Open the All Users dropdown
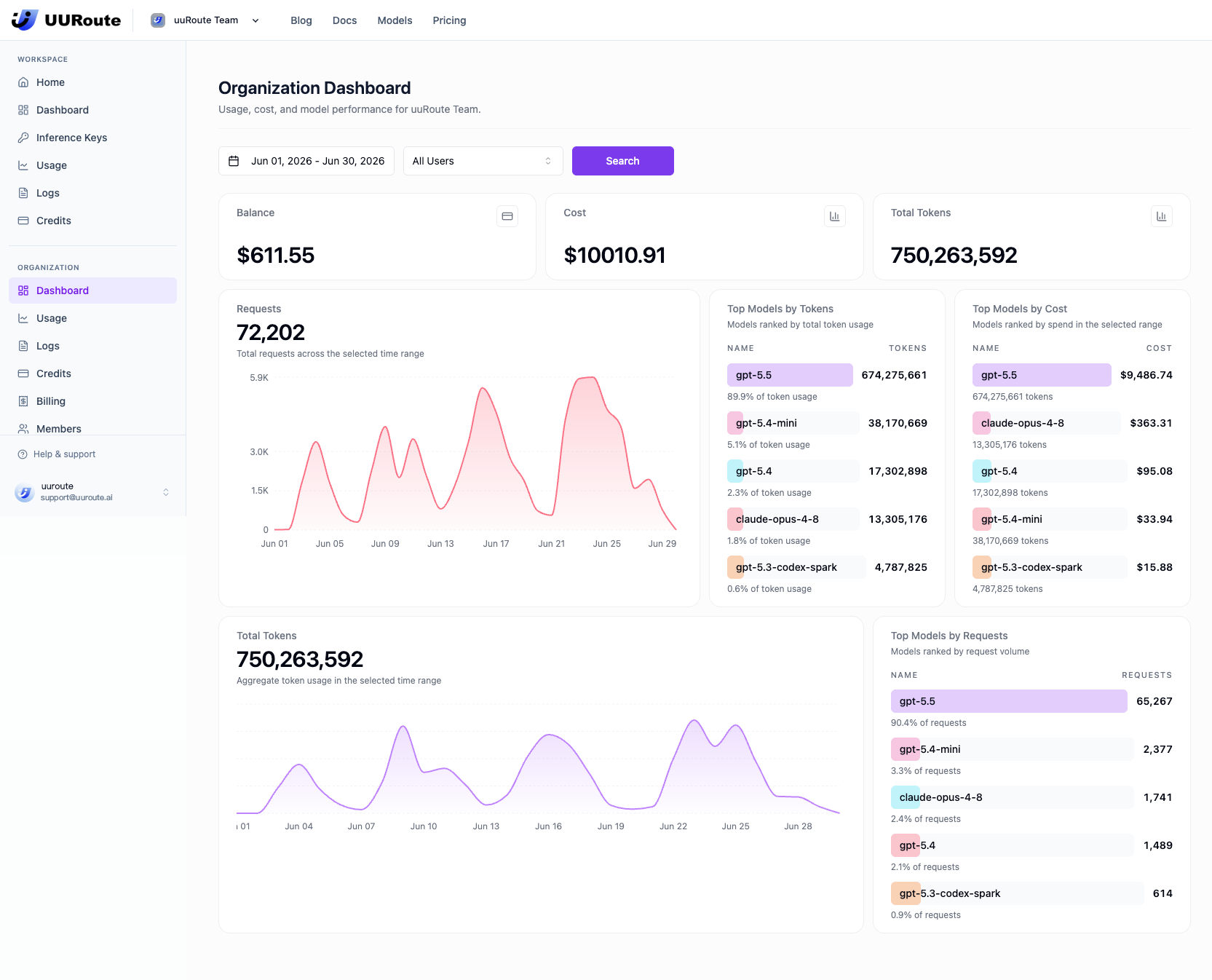The width and height of the screenshot is (1212, 980). tap(483, 161)
